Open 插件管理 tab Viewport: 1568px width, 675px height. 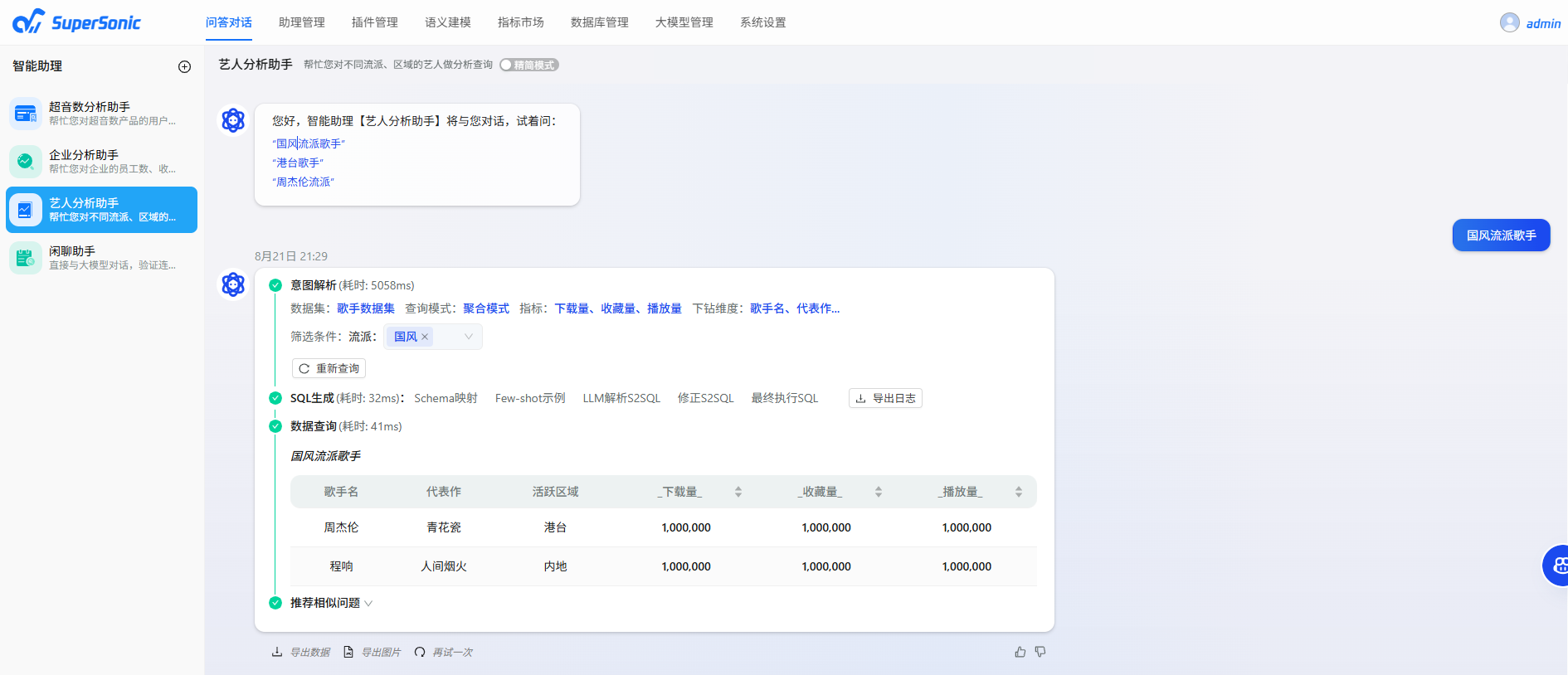(375, 22)
